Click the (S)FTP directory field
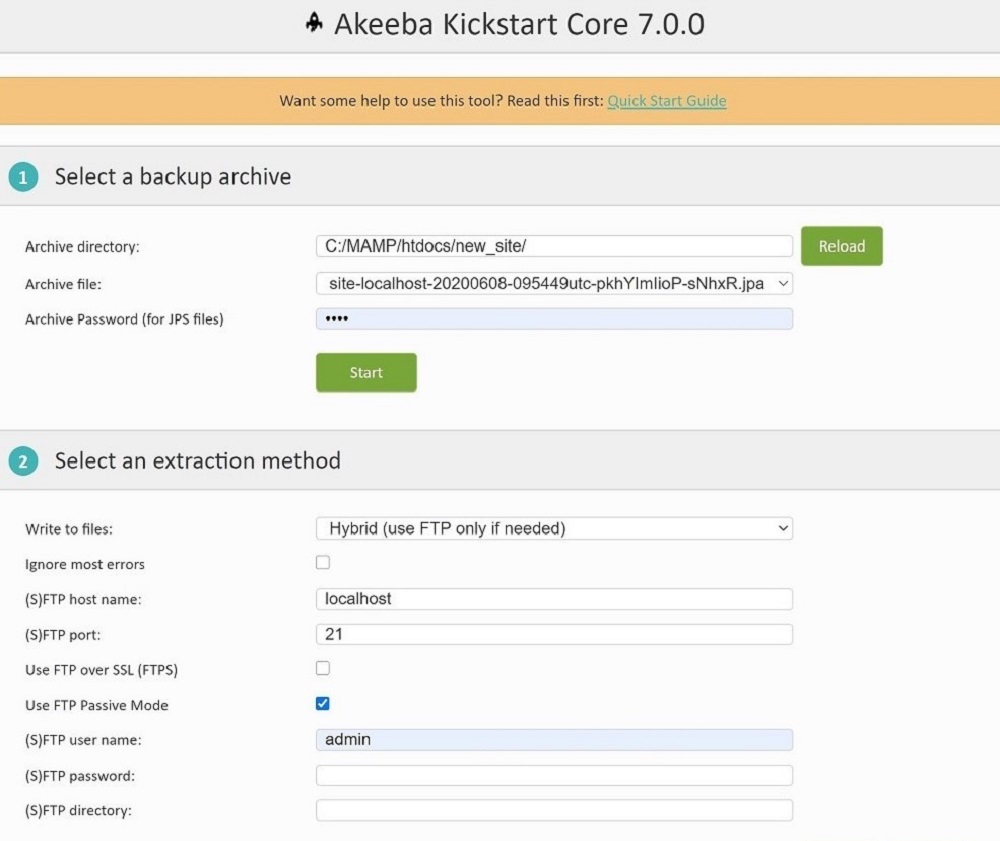This screenshot has height=841, width=1000. (554, 810)
